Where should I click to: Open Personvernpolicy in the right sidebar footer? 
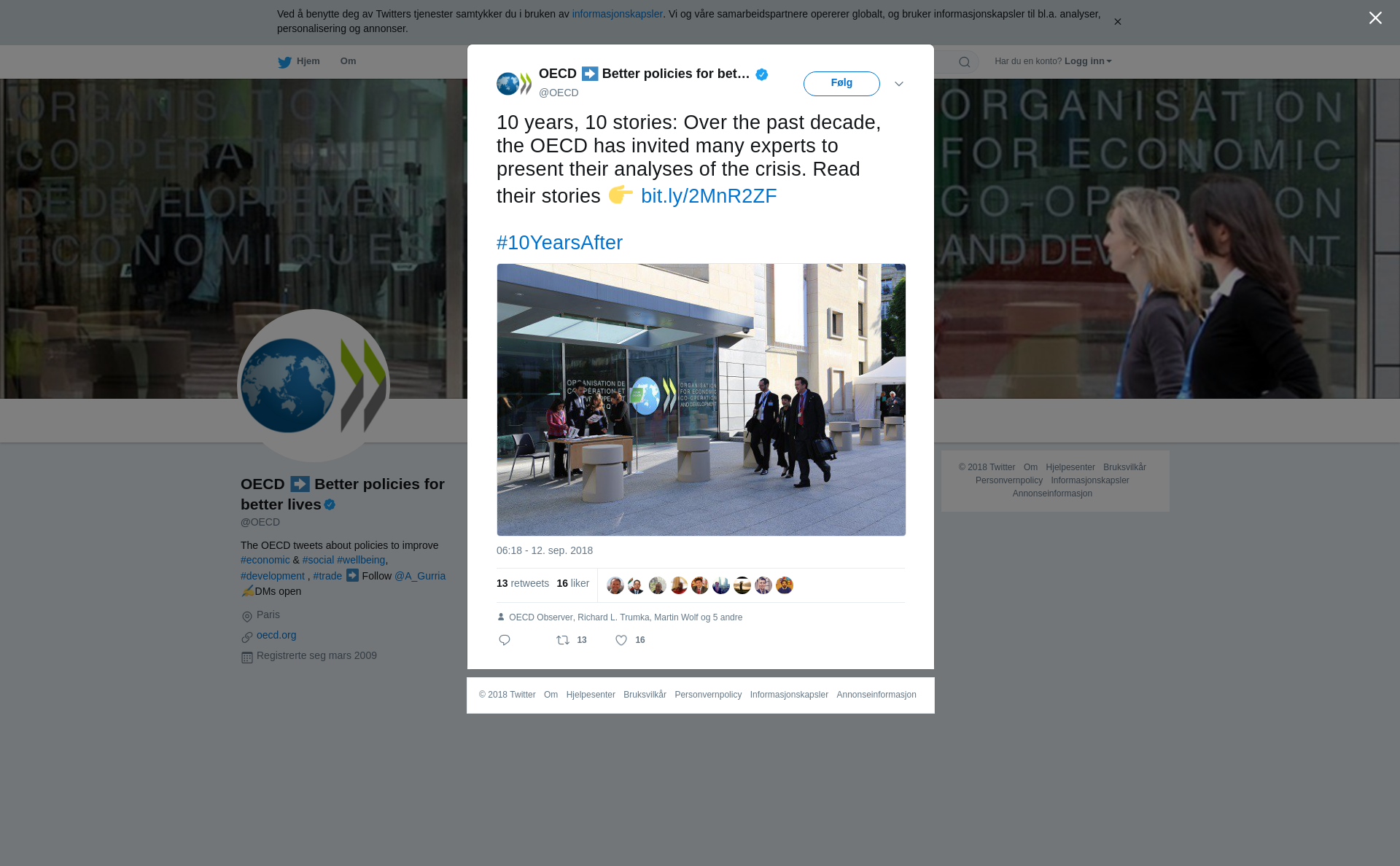pyautogui.click(x=1009, y=480)
